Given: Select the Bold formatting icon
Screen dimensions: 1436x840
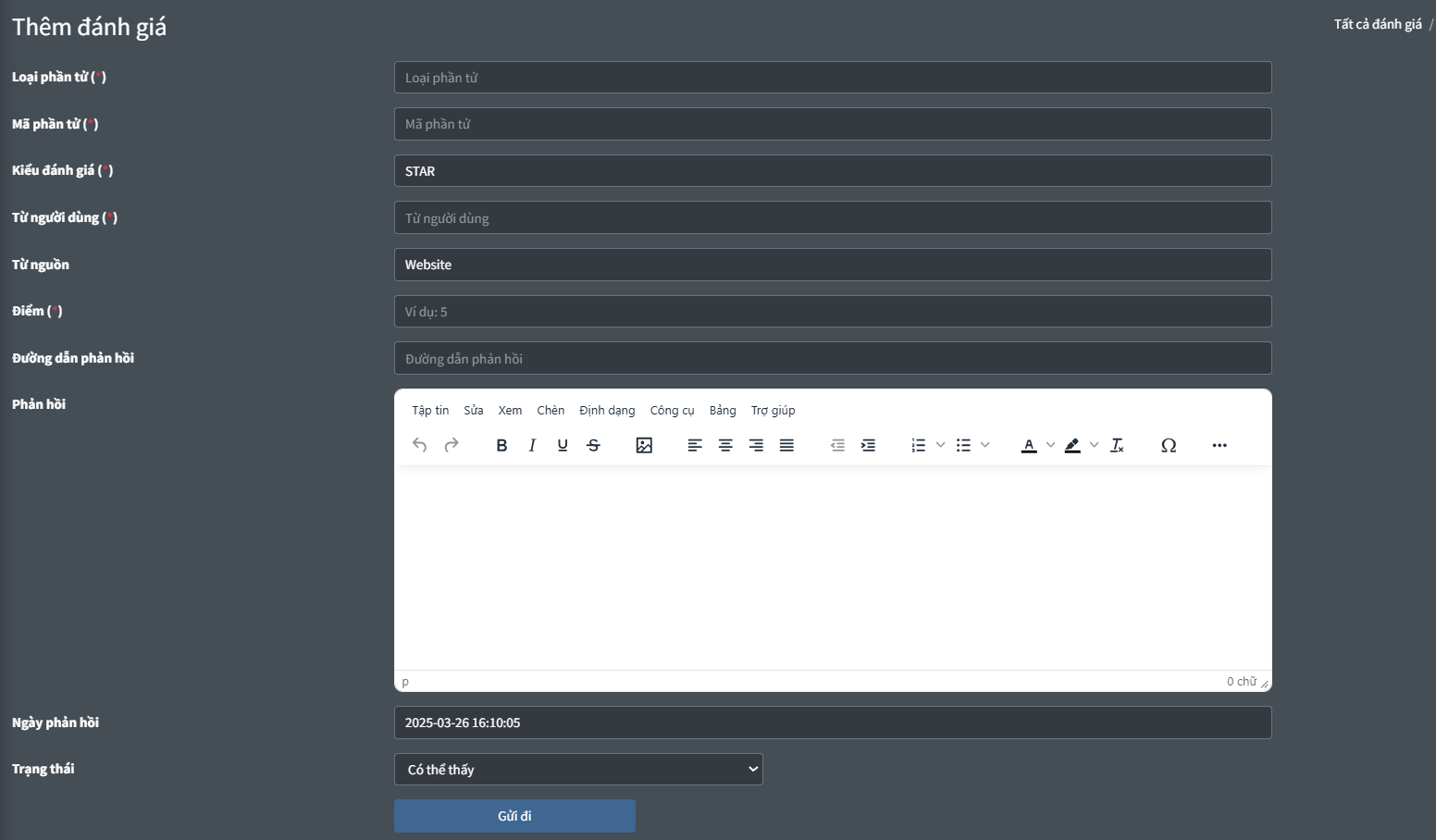Looking at the screenshot, I should coord(501,445).
